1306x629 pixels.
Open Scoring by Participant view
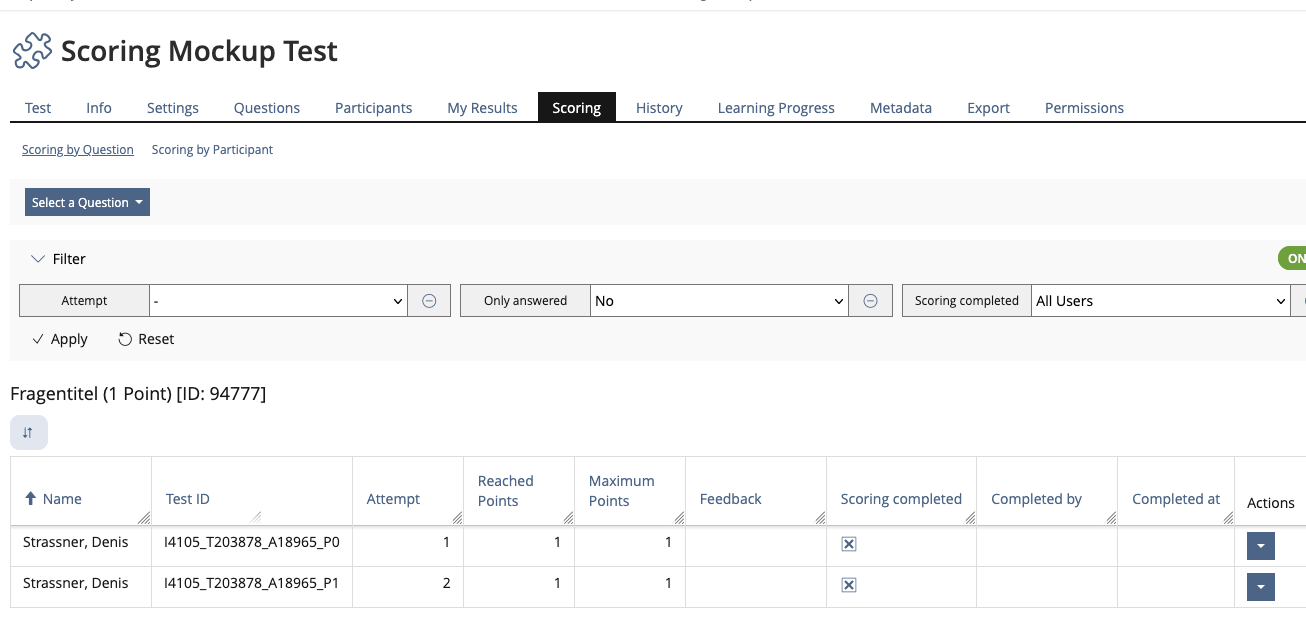click(212, 149)
